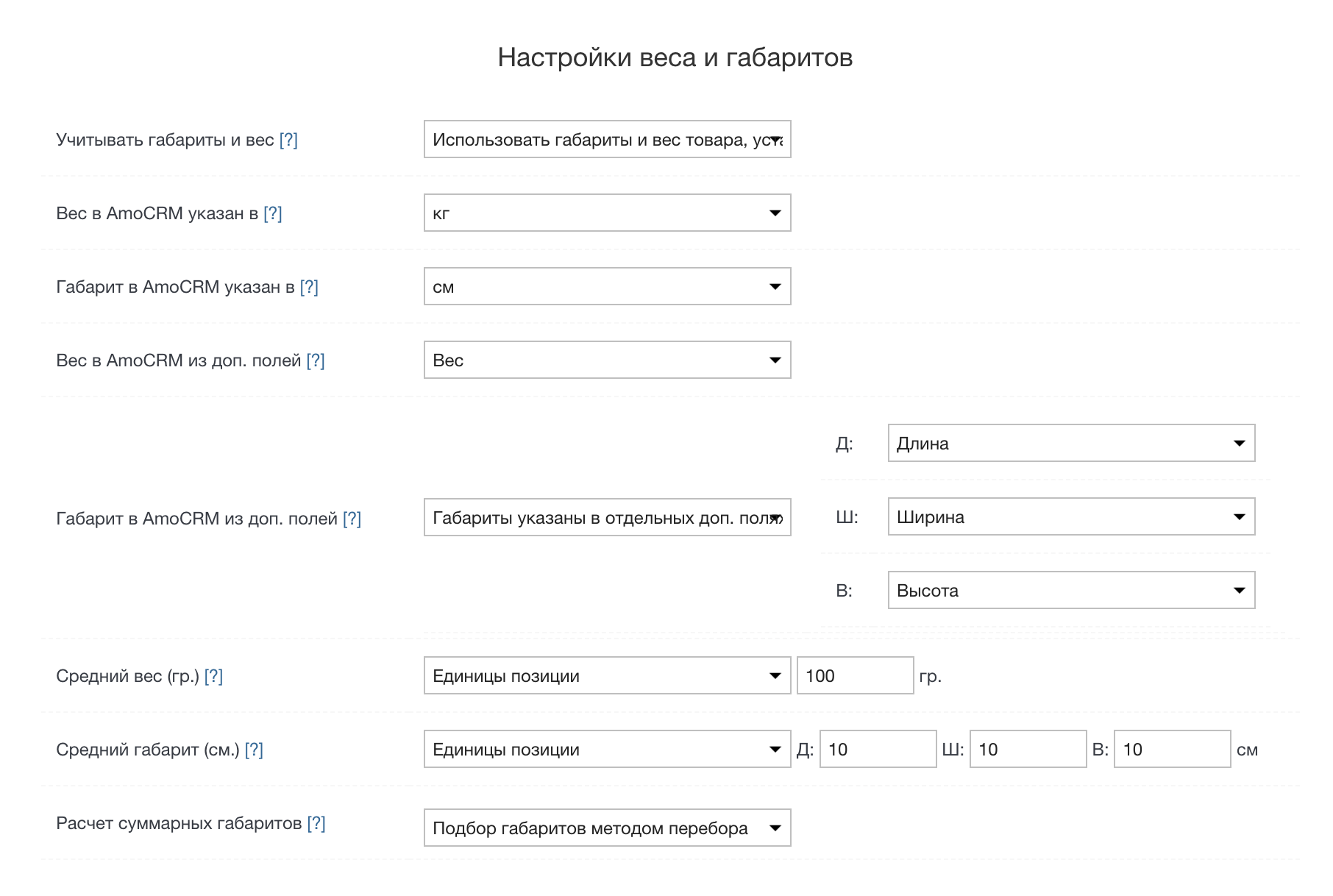
Task: Expand the 'Высота' height field dropdown
Action: [1070, 591]
